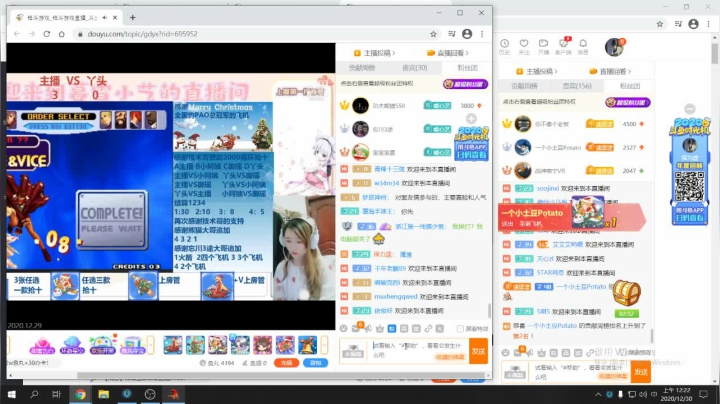Open the horizontal scrollbar in front window
The image size is (720, 404).
280,375
